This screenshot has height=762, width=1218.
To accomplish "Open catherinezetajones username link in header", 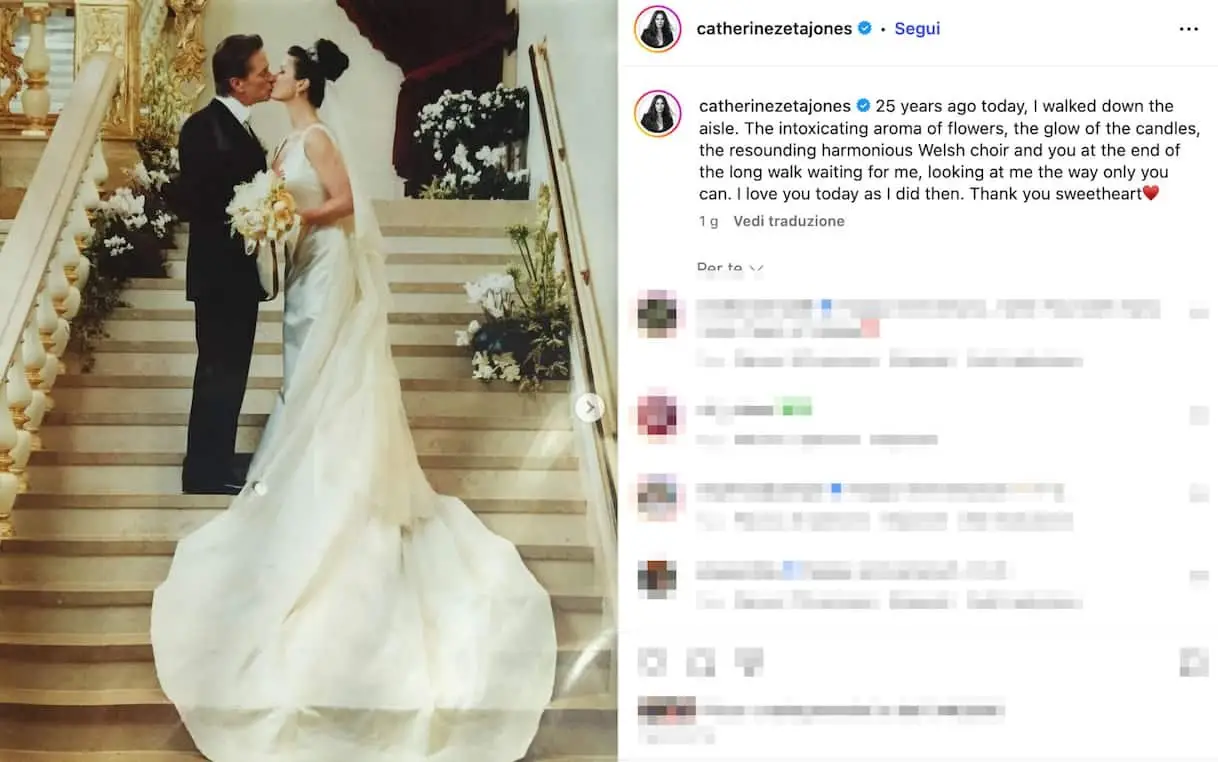I will tap(774, 29).
